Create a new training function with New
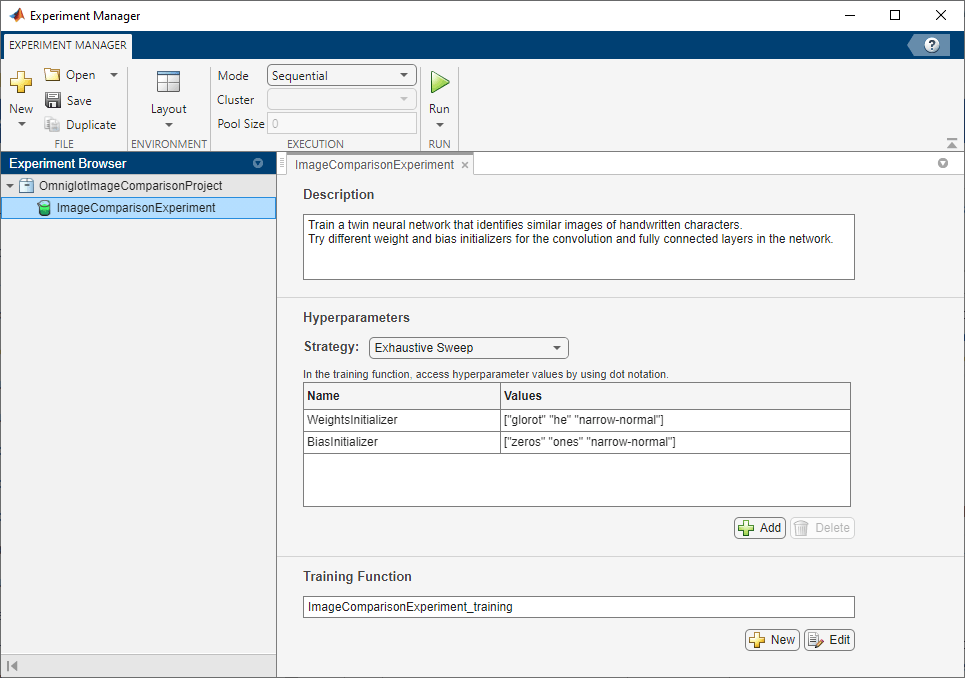Screen dimensions: 965x678 click(772, 640)
